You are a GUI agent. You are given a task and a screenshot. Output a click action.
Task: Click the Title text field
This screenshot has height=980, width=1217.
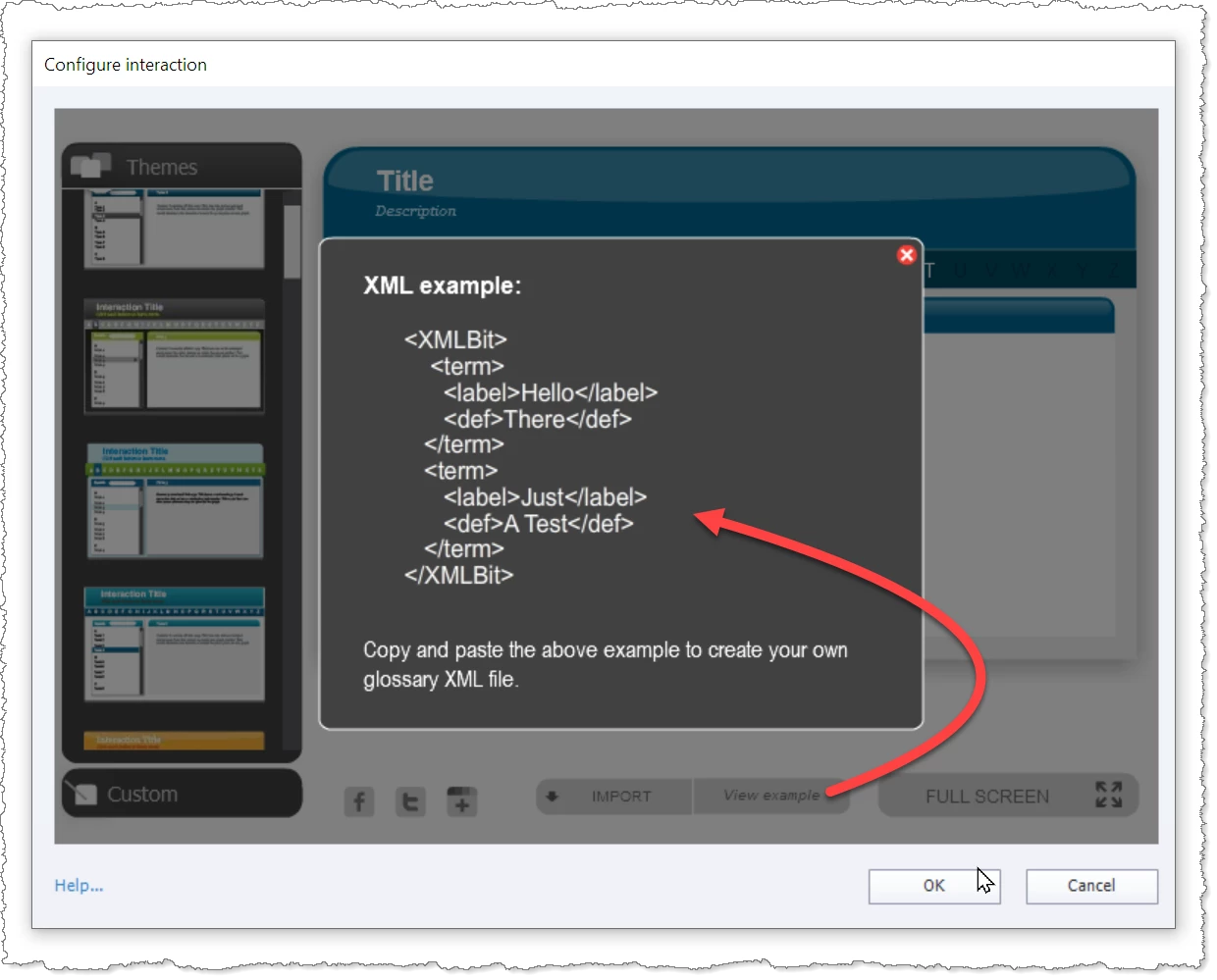click(x=405, y=181)
